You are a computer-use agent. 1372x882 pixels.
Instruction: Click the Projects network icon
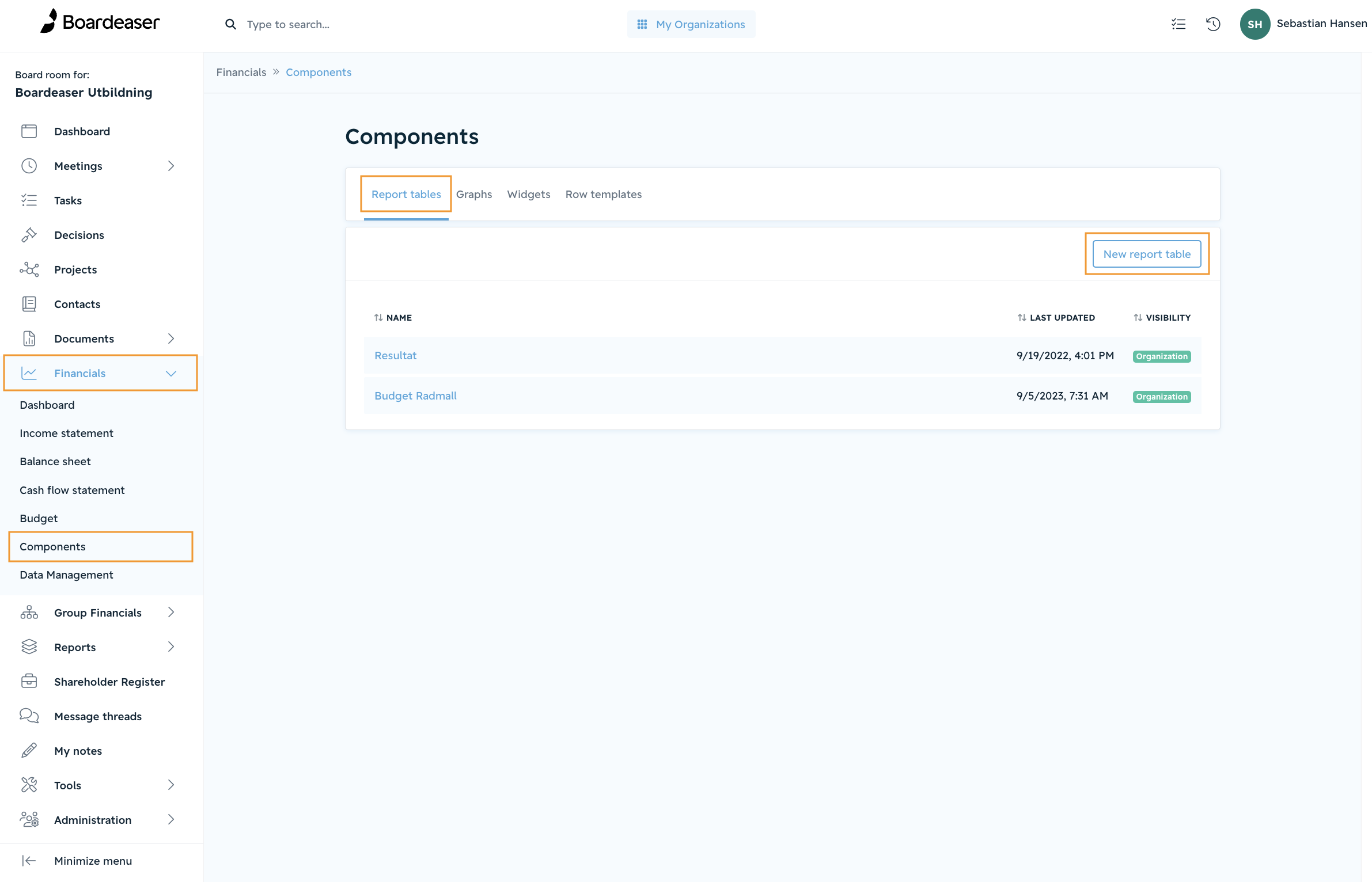(x=29, y=269)
